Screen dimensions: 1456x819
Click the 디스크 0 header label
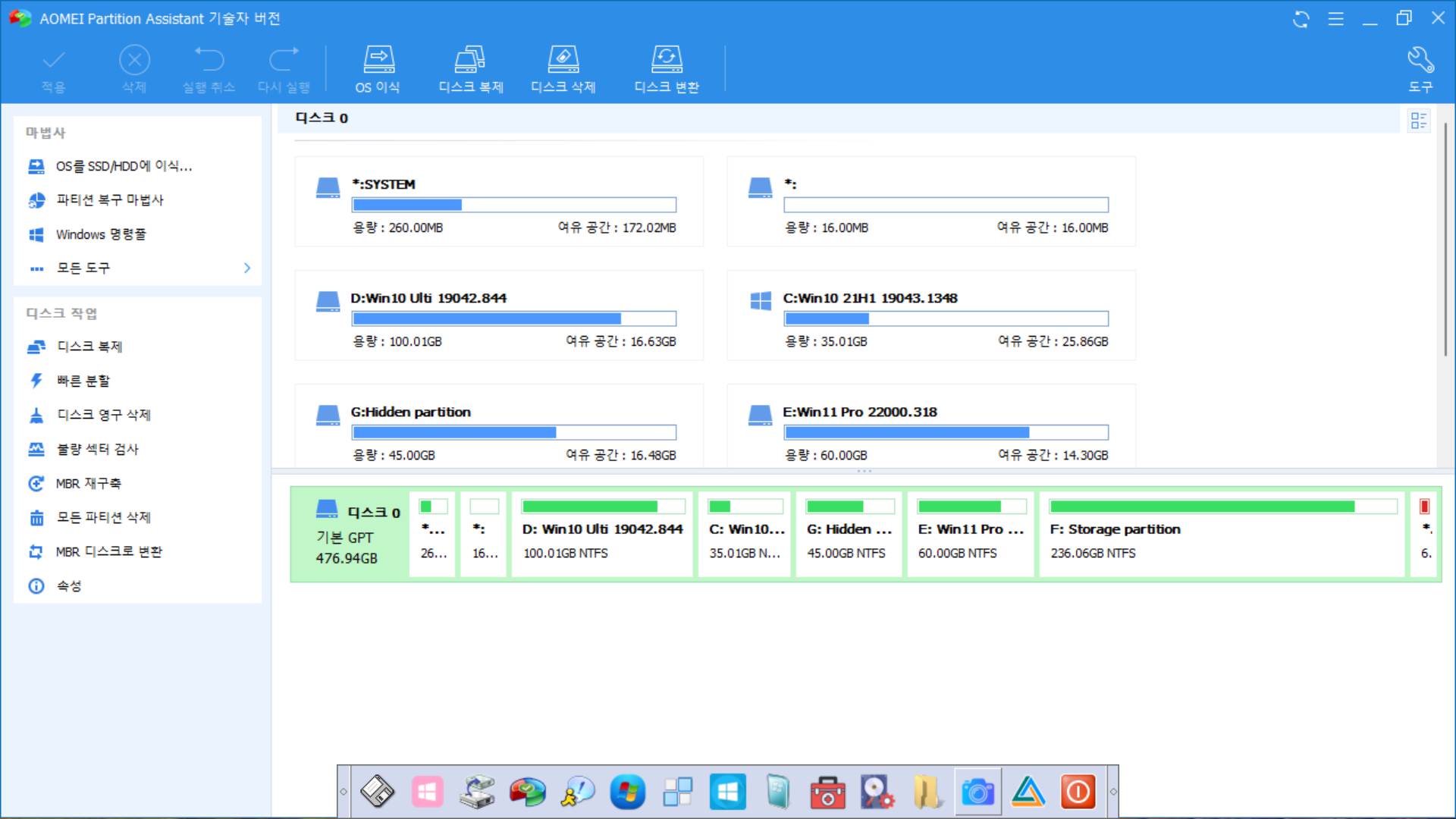322,118
